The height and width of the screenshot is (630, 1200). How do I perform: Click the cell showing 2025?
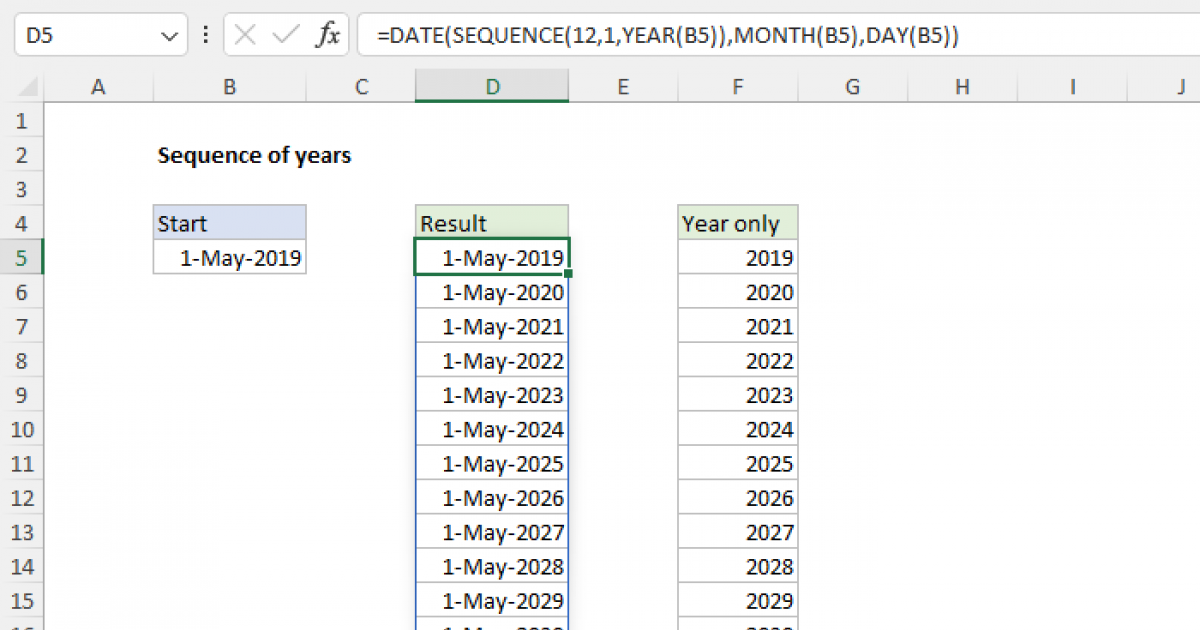pos(737,463)
